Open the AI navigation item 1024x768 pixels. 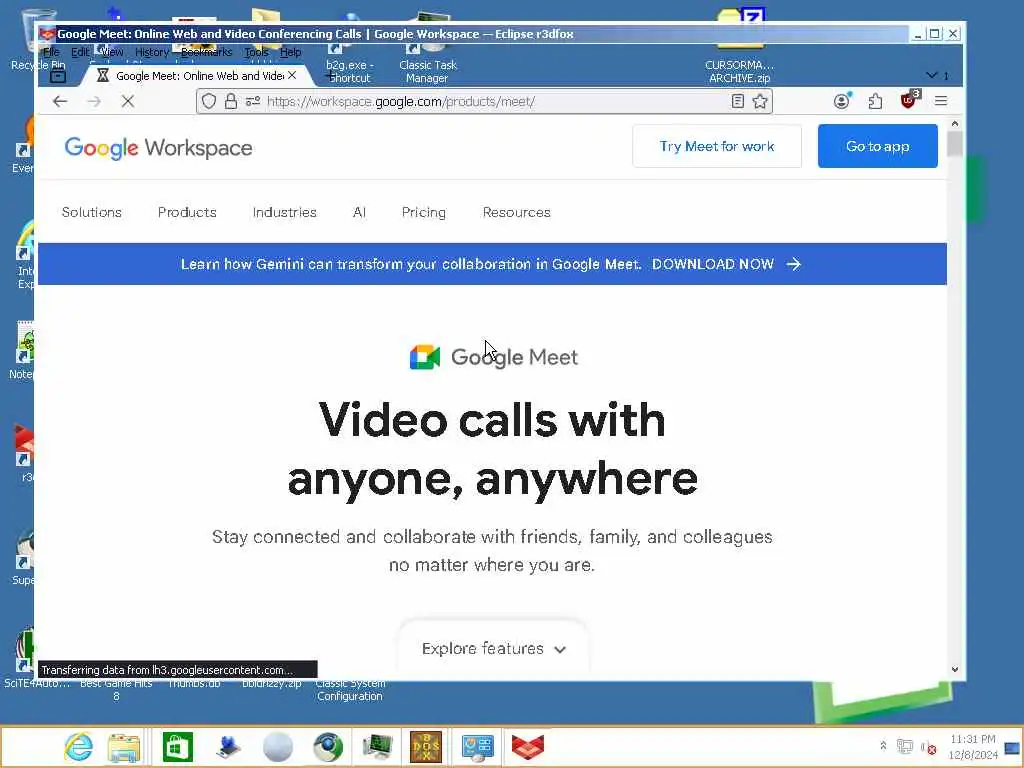359,212
